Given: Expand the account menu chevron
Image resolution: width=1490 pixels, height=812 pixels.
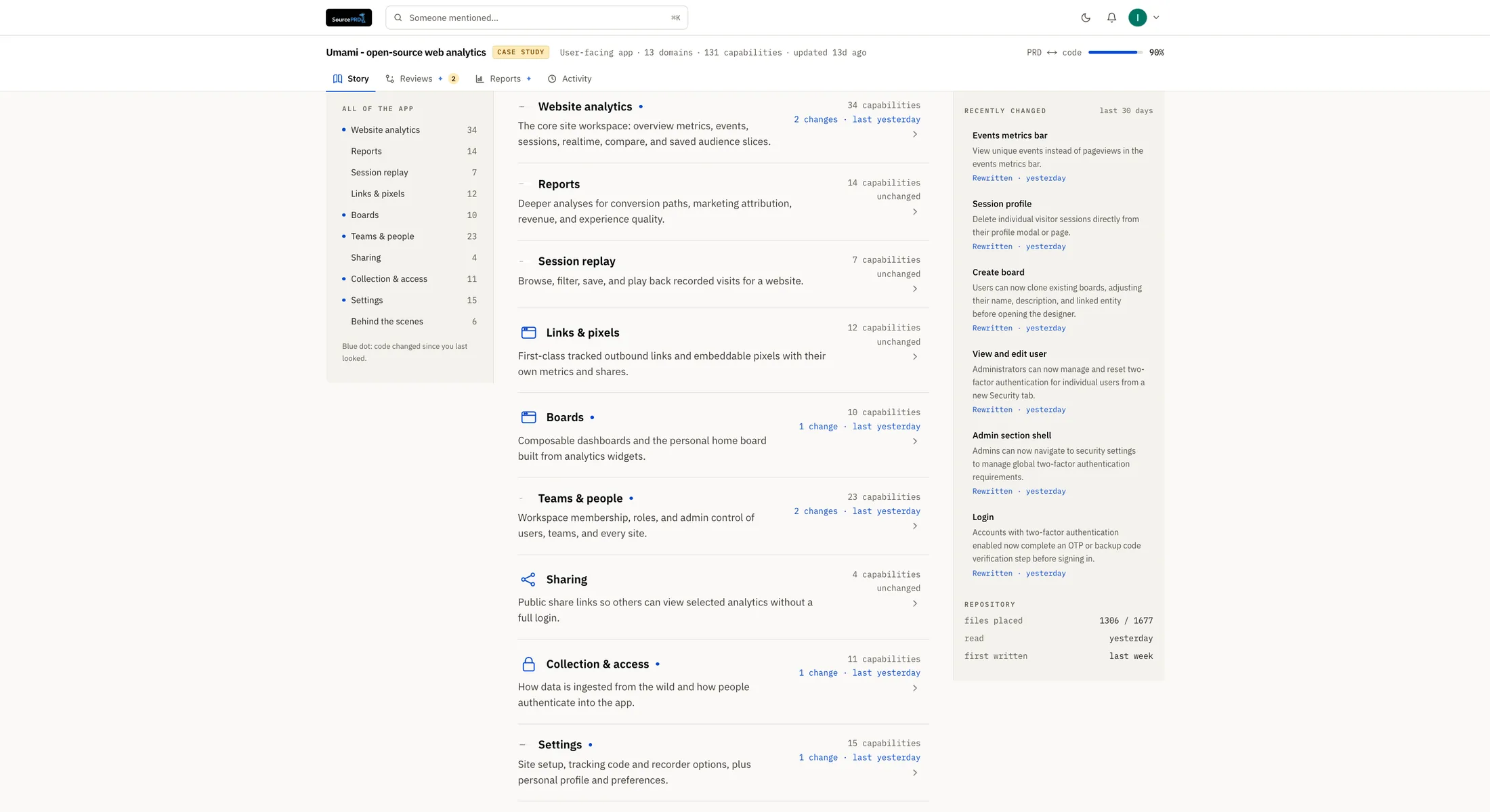Looking at the screenshot, I should (x=1156, y=18).
